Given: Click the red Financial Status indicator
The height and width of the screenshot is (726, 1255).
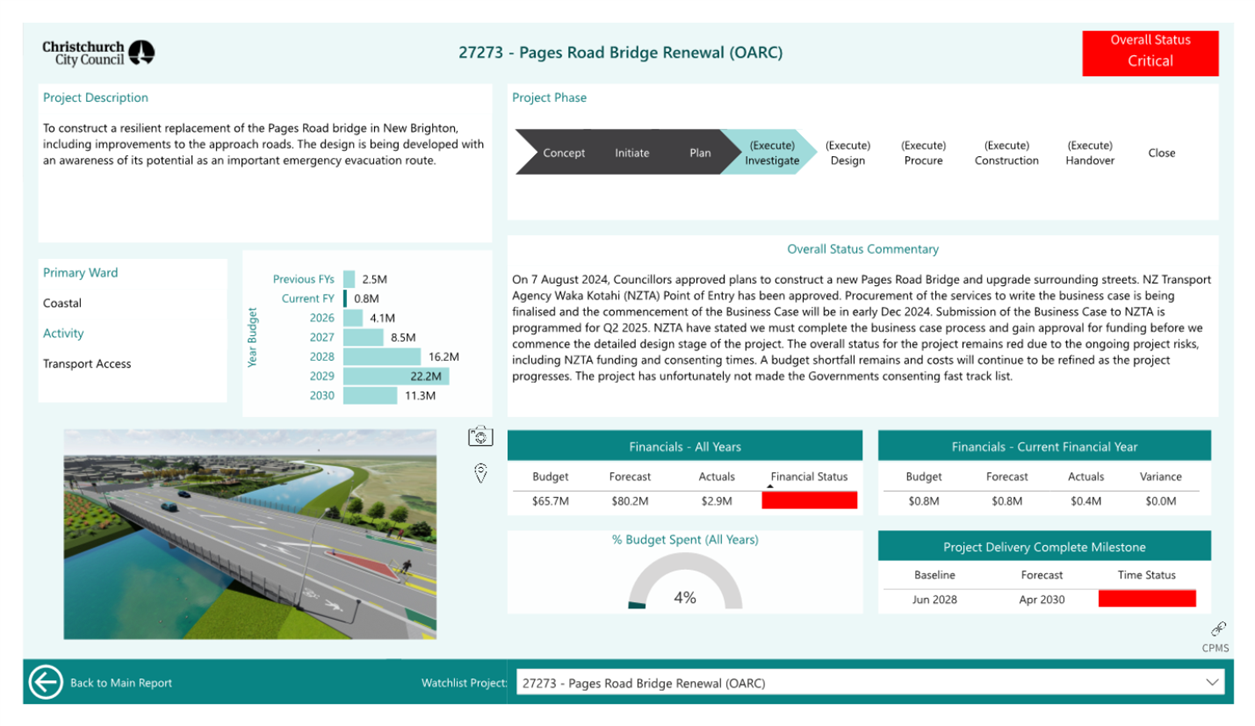Looking at the screenshot, I should 810,501.
